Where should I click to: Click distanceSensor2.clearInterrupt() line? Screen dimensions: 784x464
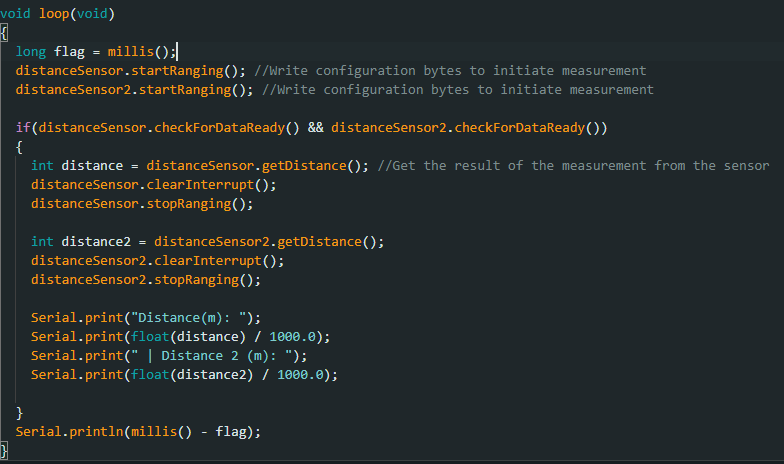click(158, 260)
